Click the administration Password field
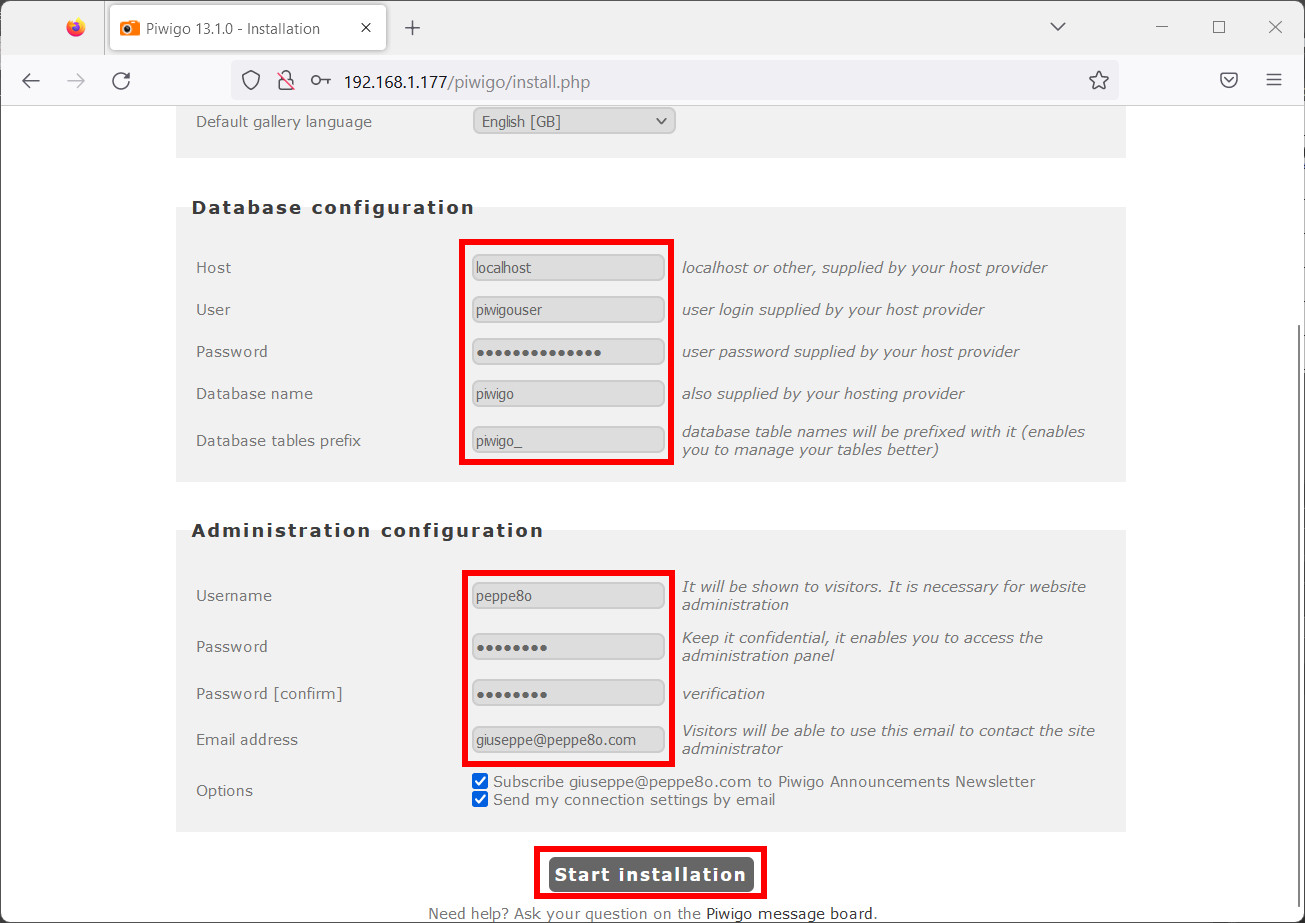This screenshot has width=1305, height=923. click(568, 647)
